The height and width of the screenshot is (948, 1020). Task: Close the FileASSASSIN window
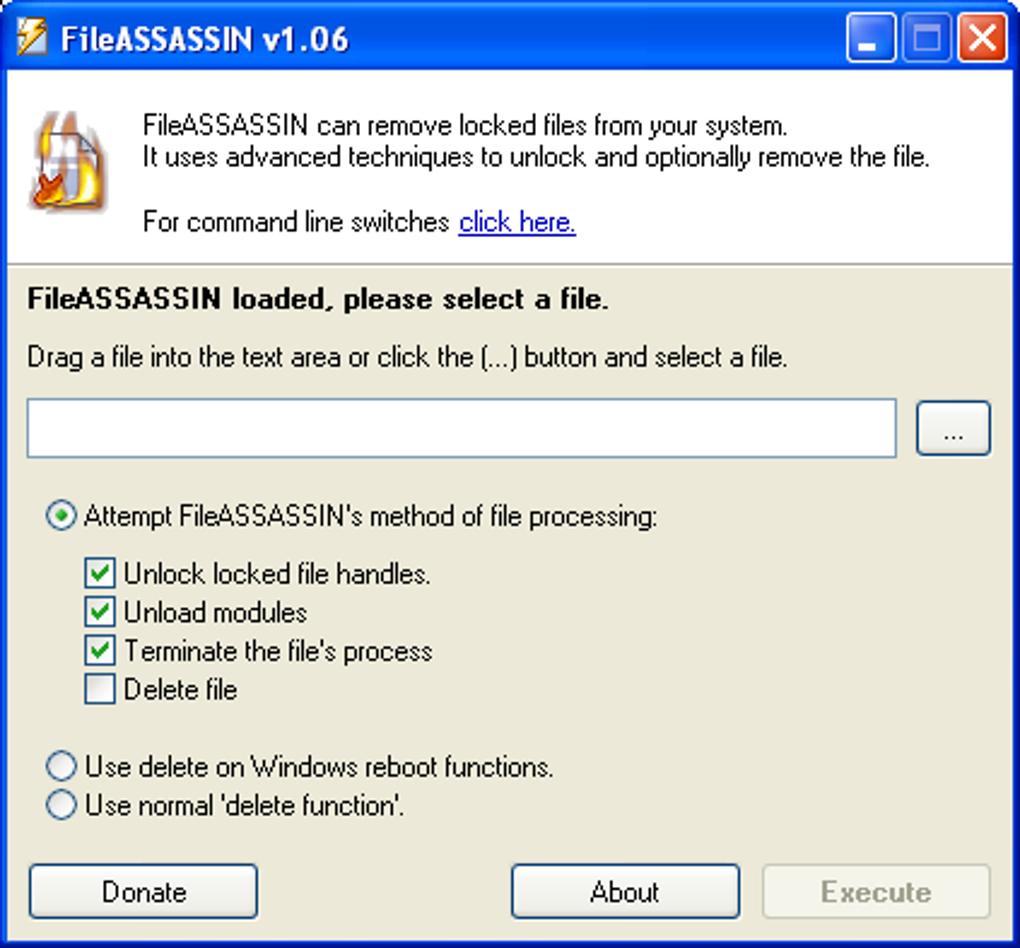pos(982,38)
